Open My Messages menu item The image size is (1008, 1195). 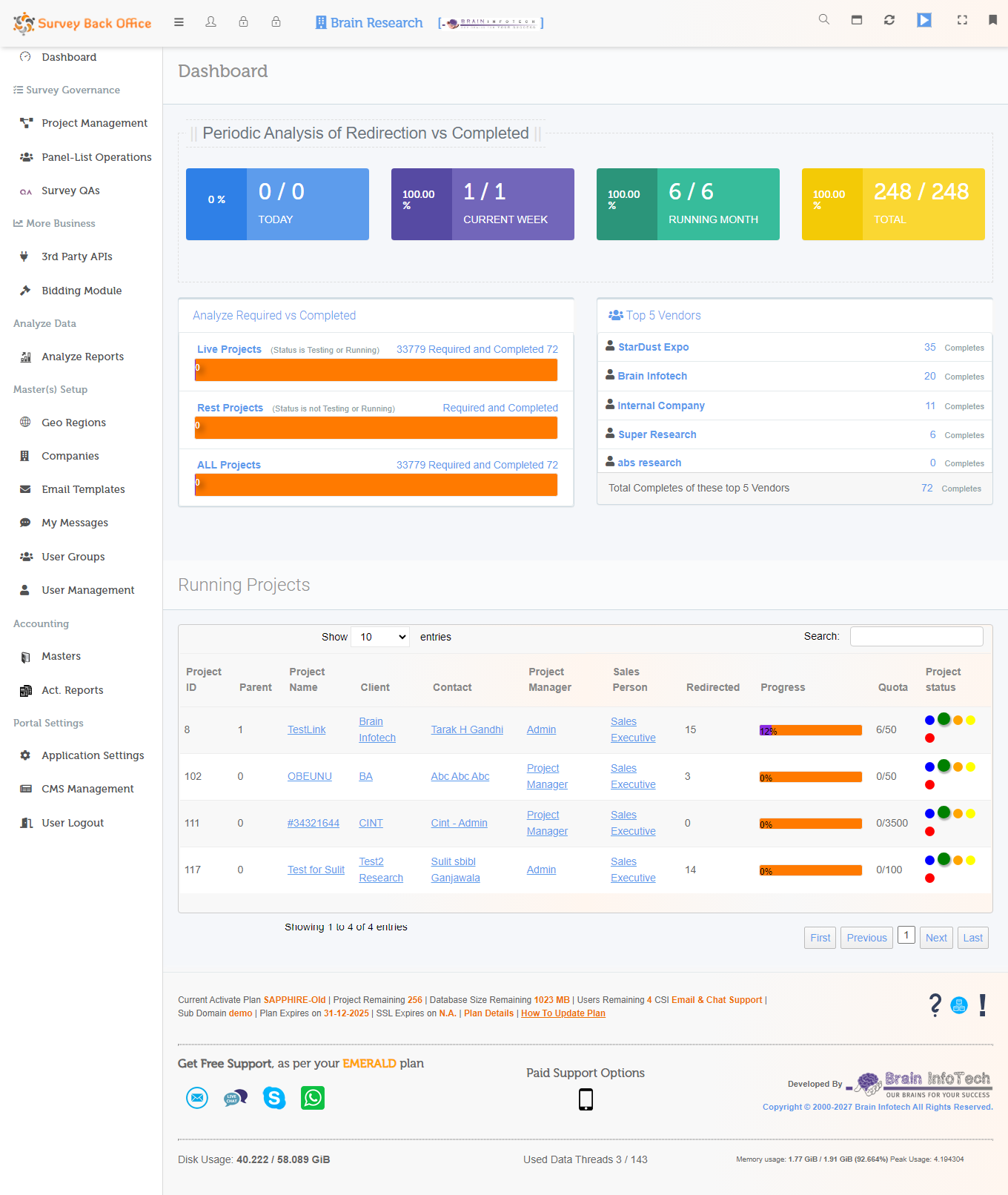point(75,523)
